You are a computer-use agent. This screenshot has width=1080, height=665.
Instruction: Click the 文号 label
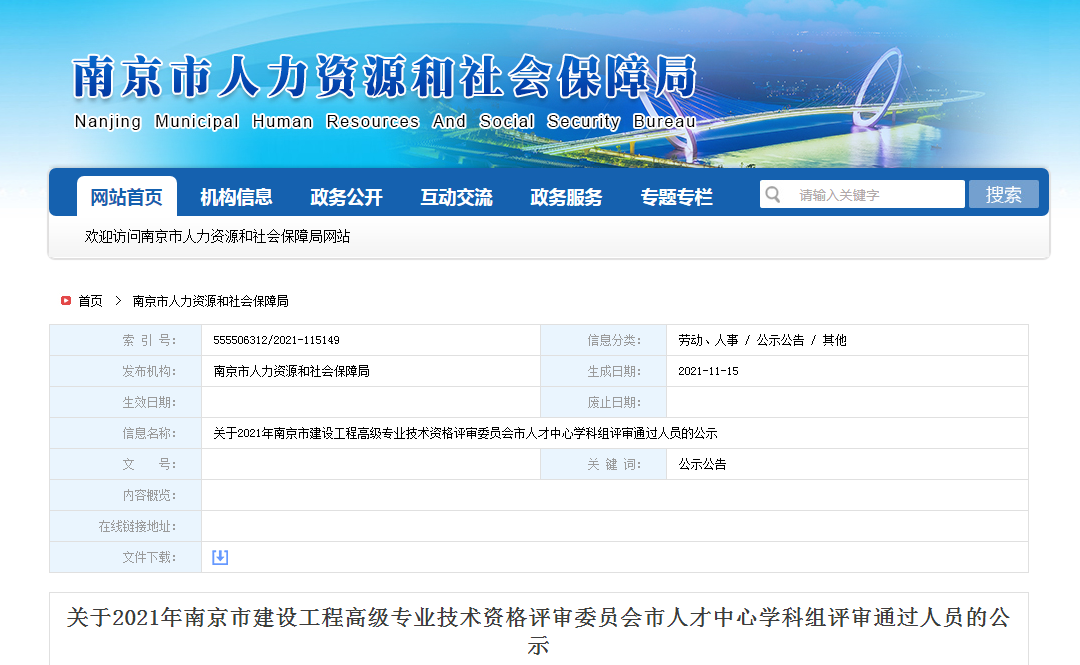point(149,464)
